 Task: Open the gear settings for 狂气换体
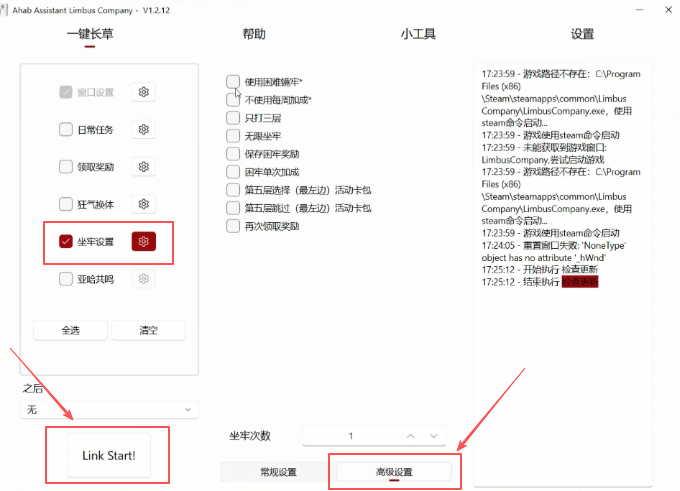(x=145, y=204)
